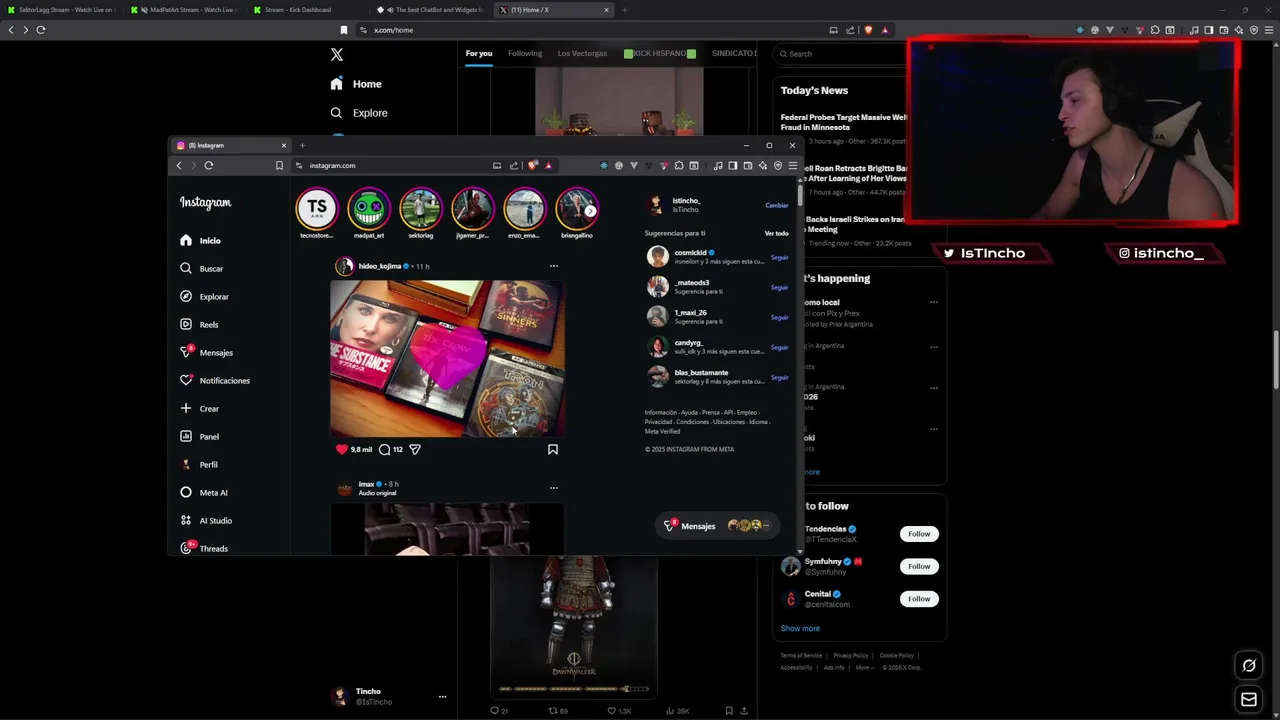Repost the X post showing 69
This screenshot has height=720, width=1280.
pyautogui.click(x=558, y=711)
